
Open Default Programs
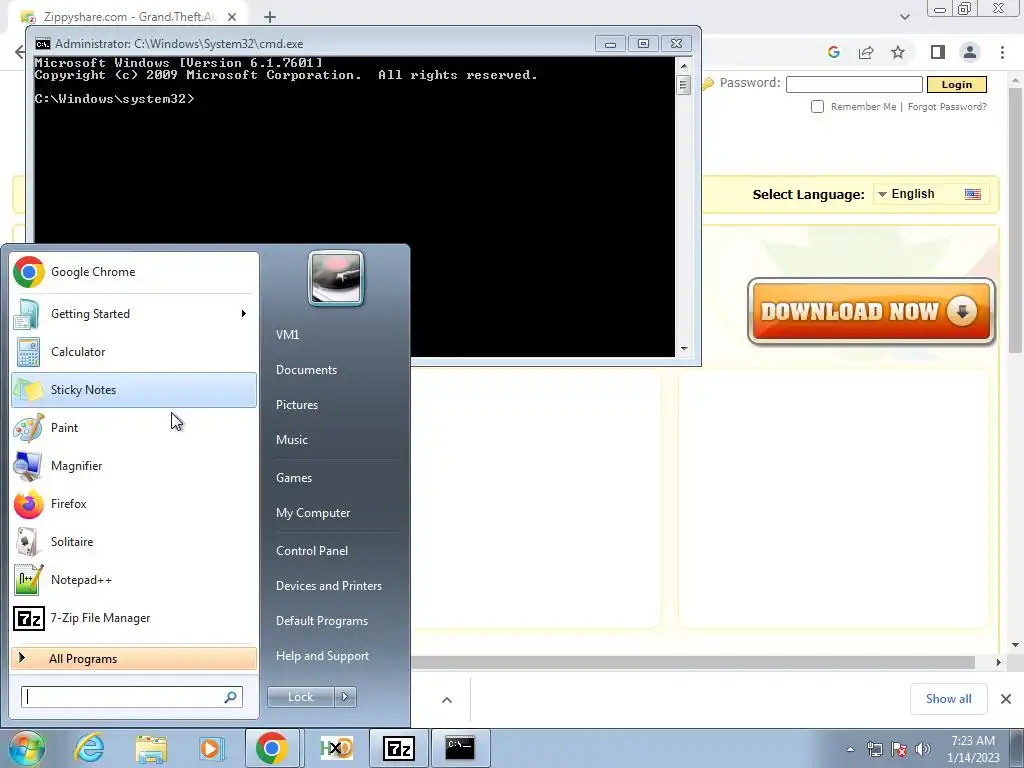click(322, 621)
